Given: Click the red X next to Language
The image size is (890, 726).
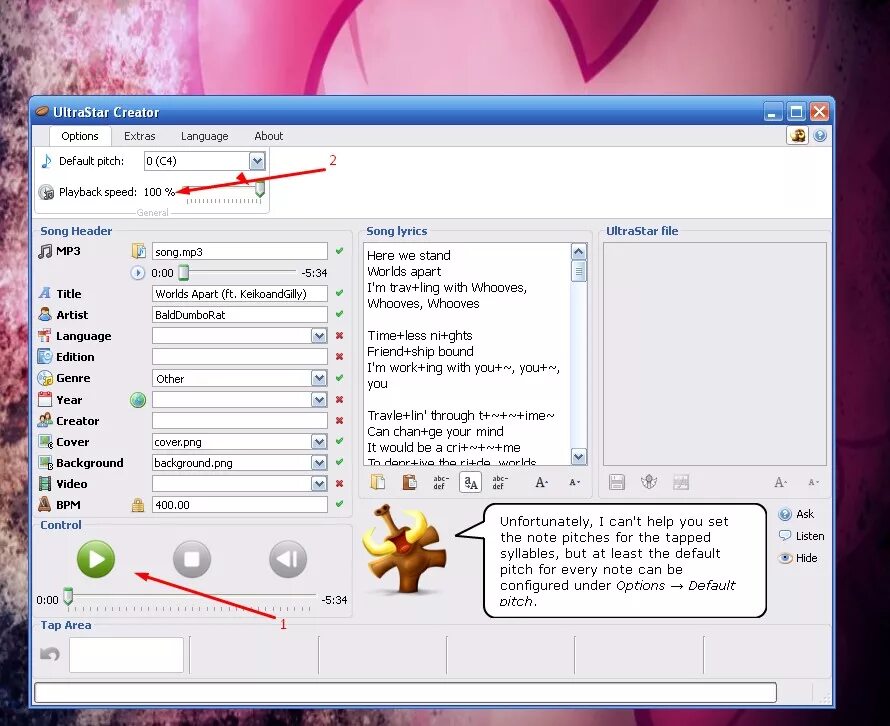Looking at the screenshot, I should coord(339,335).
